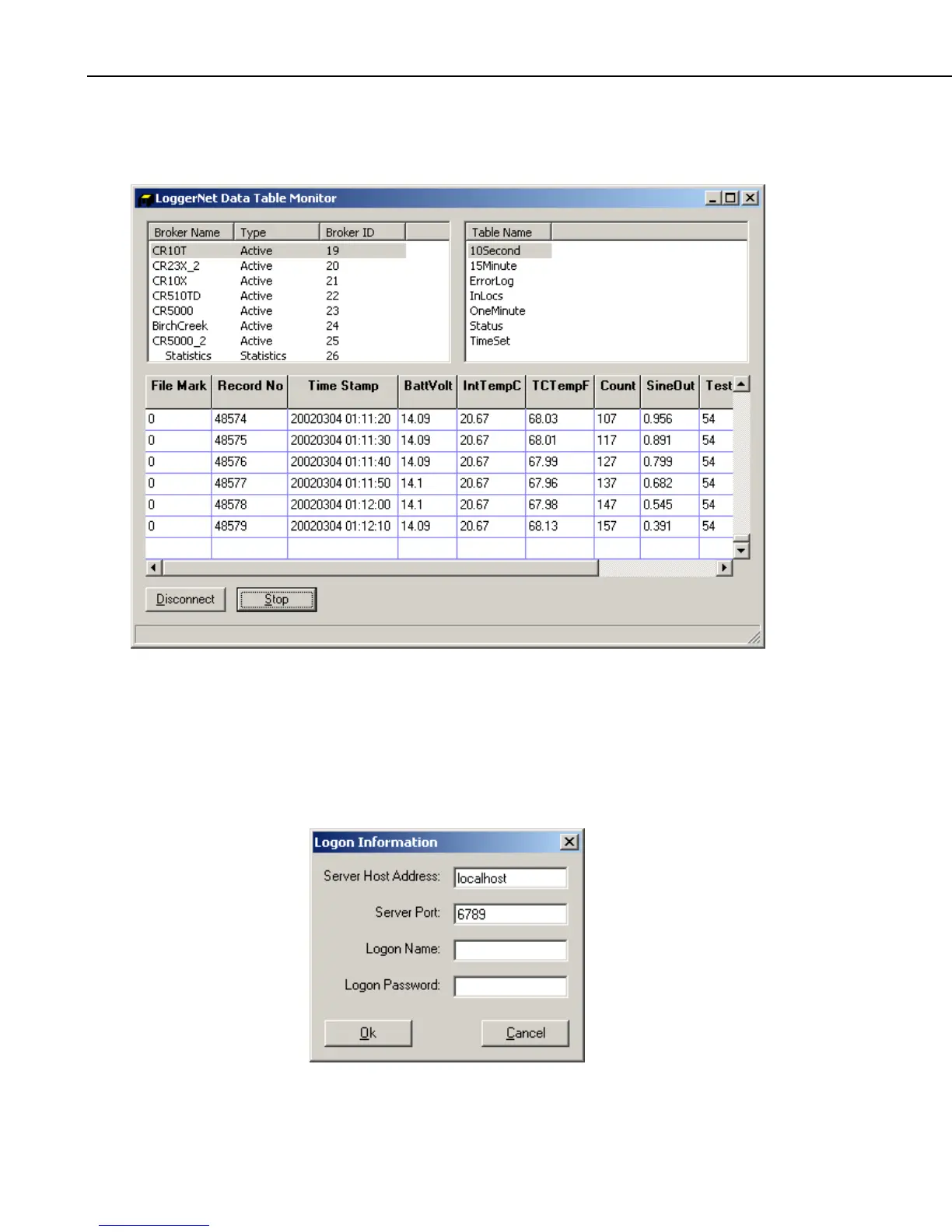Maximize the Data Table Monitor window

(730, 198)
